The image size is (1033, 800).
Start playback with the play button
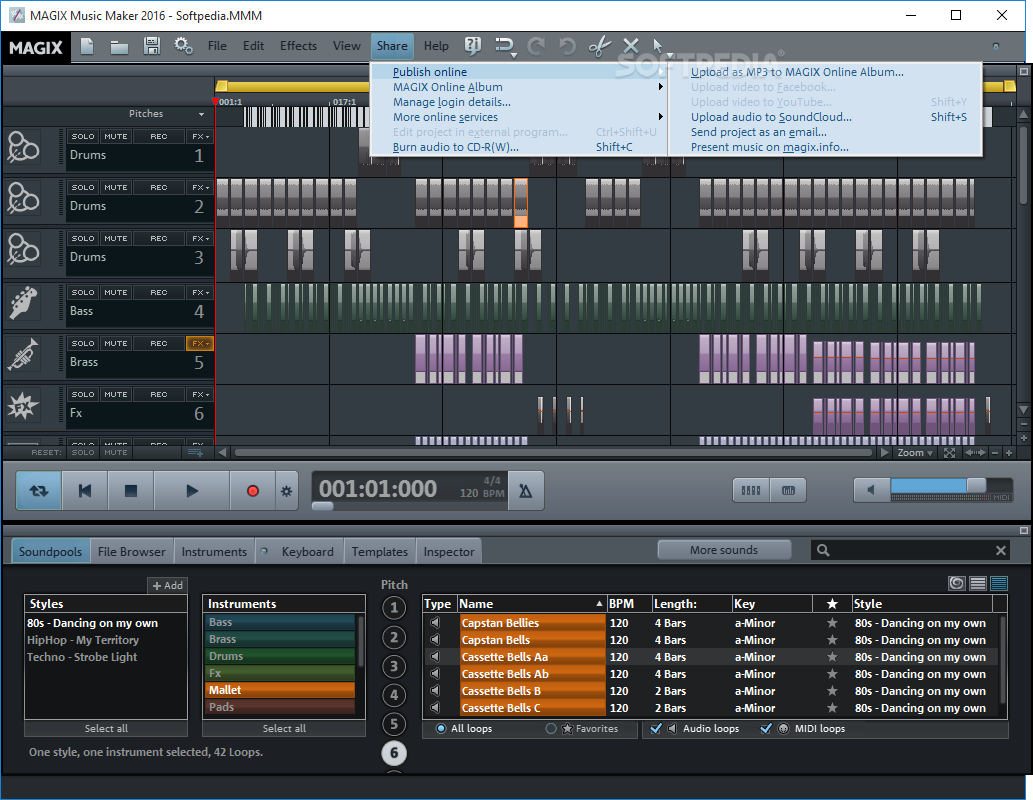tap(192, 490)
